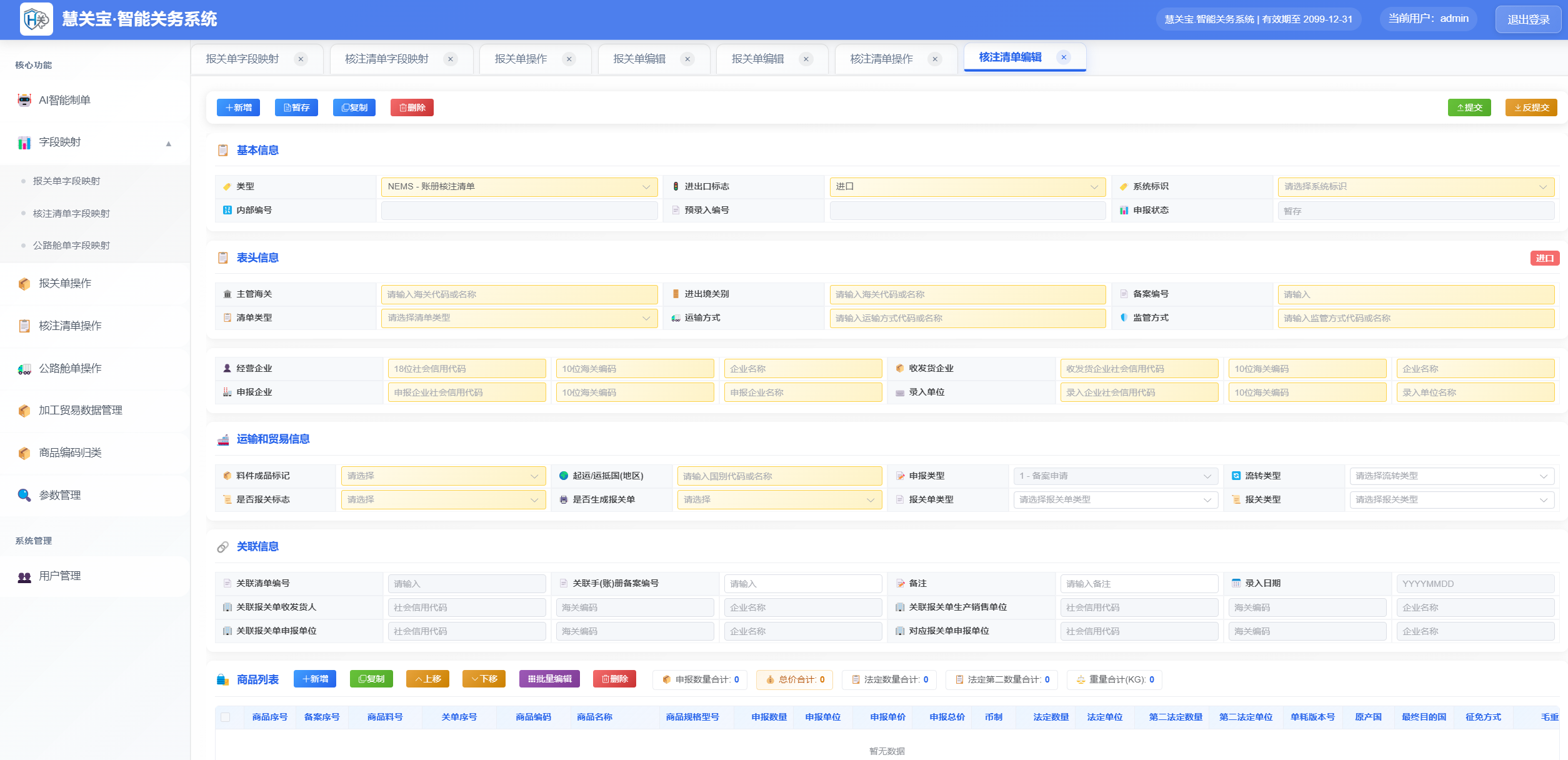1568x760 pixels.
Task: Click the 参数管理 magnifier icon
Action: point(24,495)
